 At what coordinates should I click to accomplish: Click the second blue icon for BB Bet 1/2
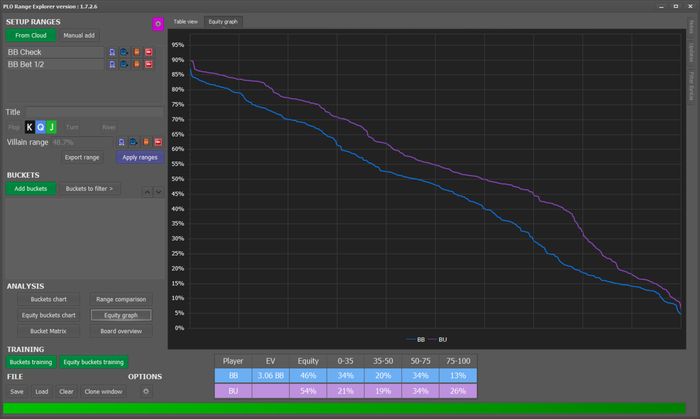124,64
